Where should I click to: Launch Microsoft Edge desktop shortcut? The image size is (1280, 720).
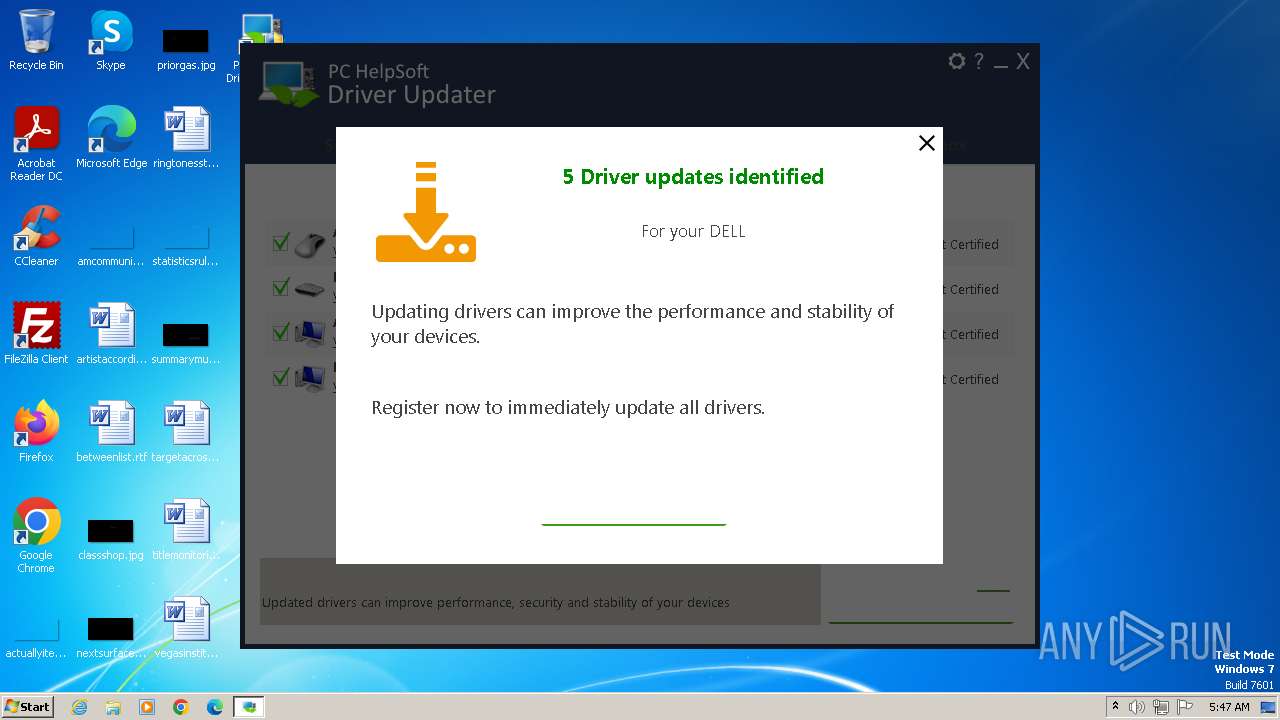click(x=111, y=139)
